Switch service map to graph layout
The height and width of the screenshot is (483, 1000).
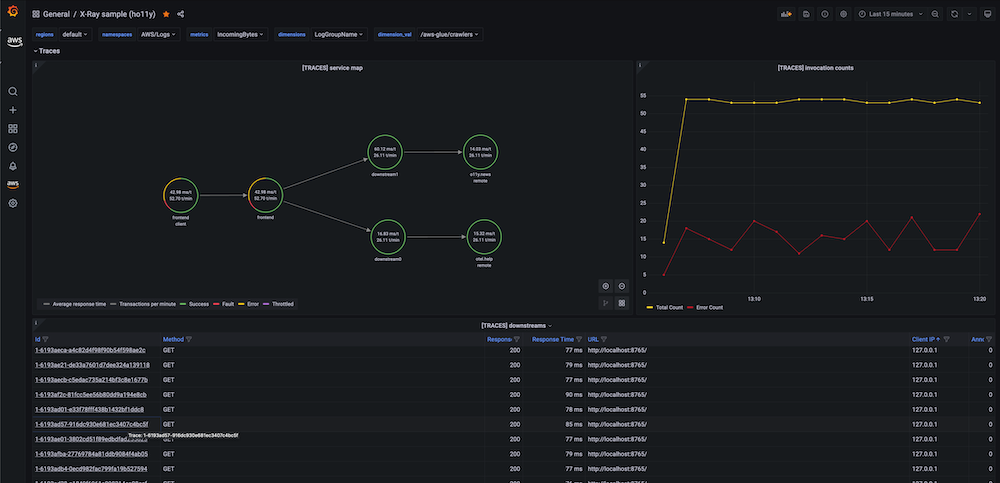point(606,304)
